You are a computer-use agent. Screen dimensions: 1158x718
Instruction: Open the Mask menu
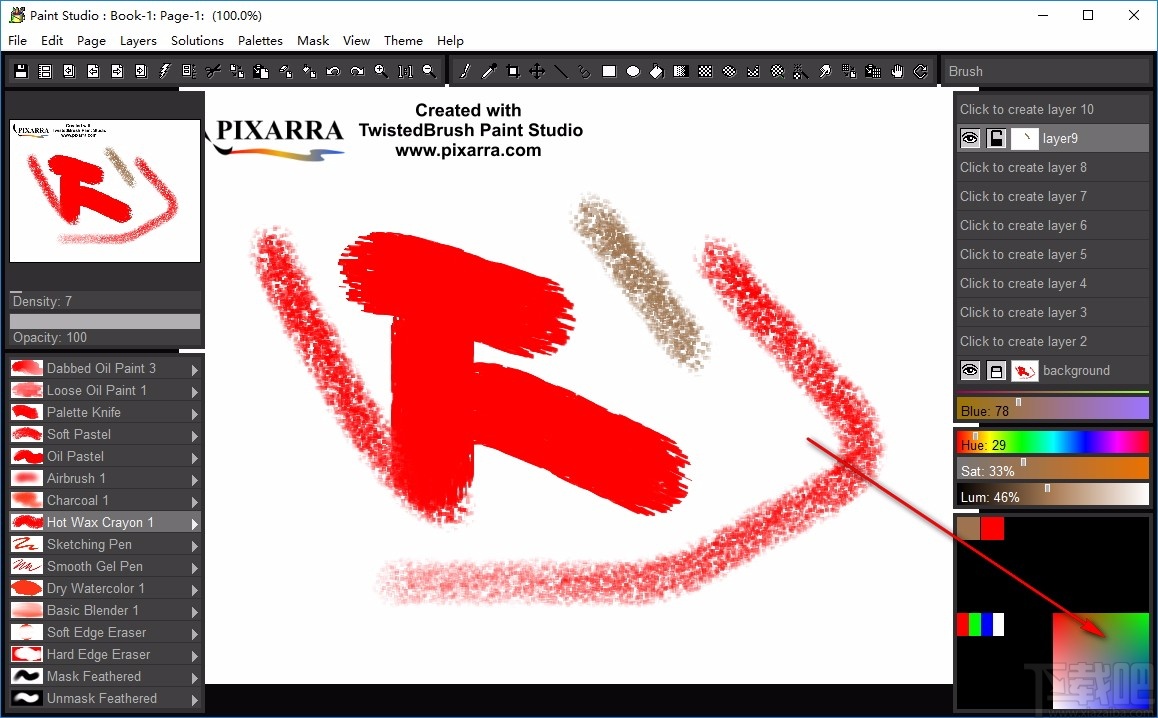[x=313, y=40]
